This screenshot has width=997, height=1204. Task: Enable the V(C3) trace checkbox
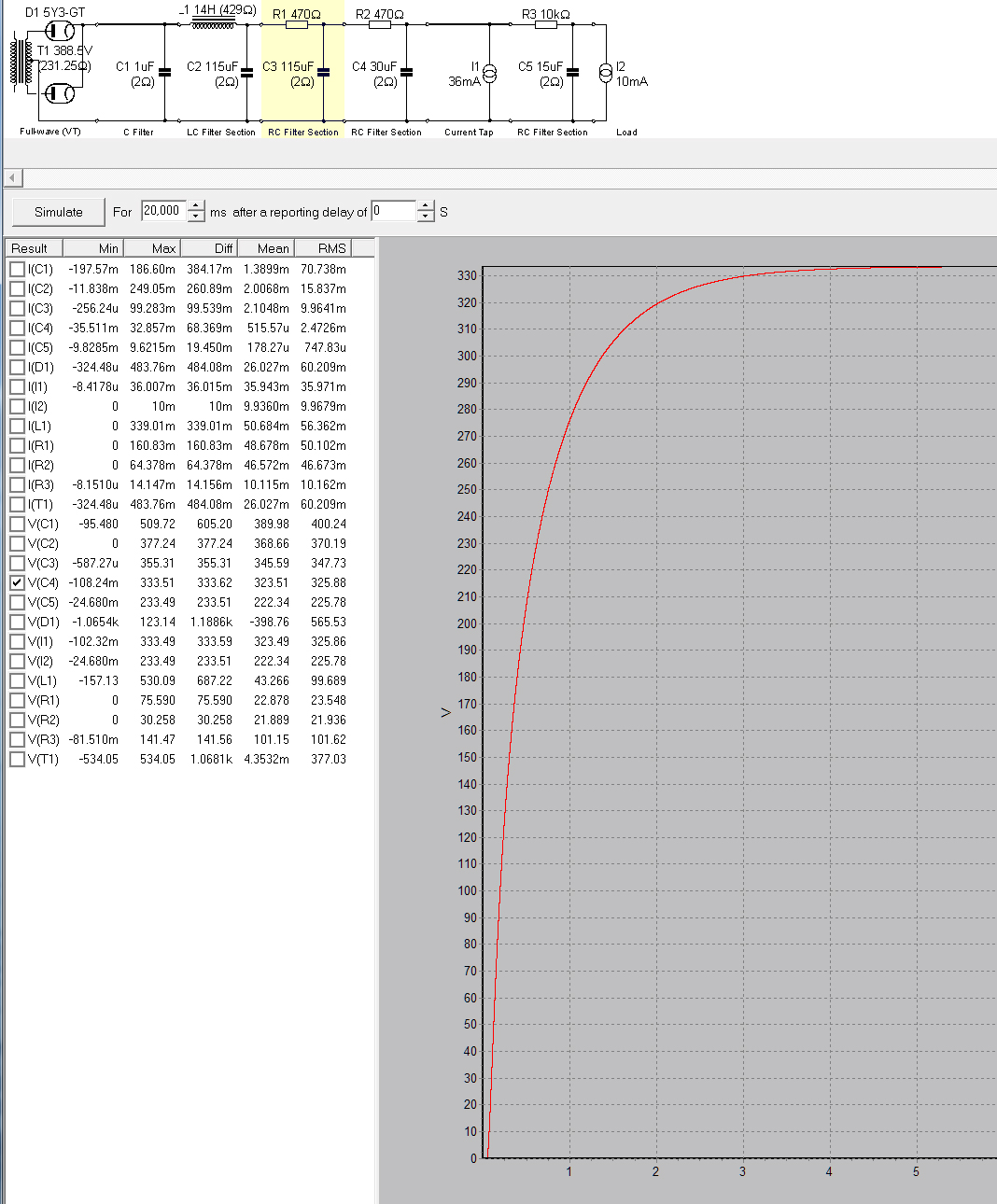pos(17,563)
